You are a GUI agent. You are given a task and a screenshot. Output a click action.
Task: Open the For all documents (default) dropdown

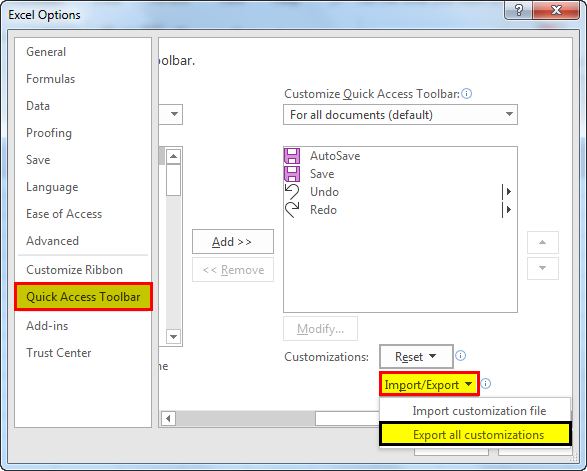[x=400, y=115]
